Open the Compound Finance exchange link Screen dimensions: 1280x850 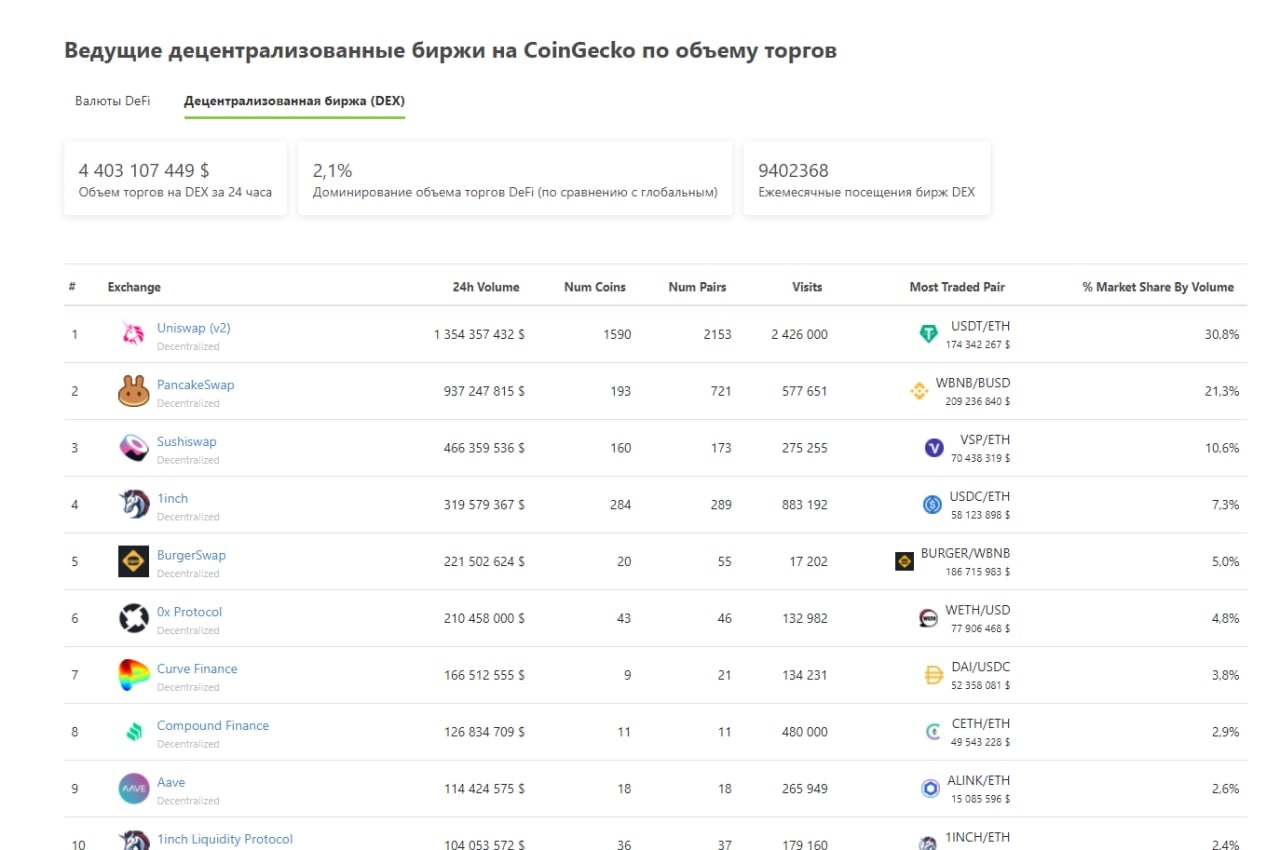tap(213, 726)
